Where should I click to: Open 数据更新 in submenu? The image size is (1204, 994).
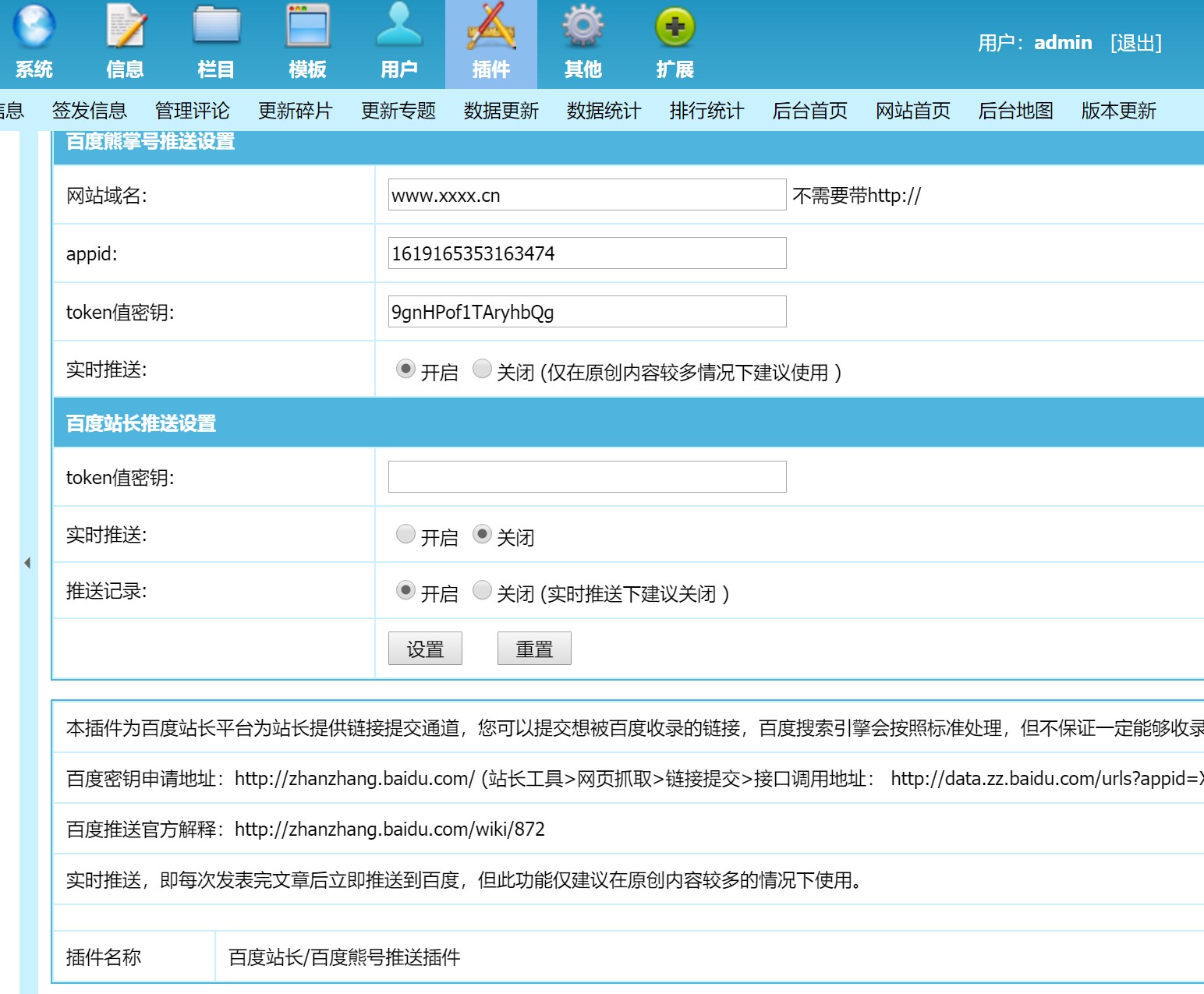(x=501, y=111)
